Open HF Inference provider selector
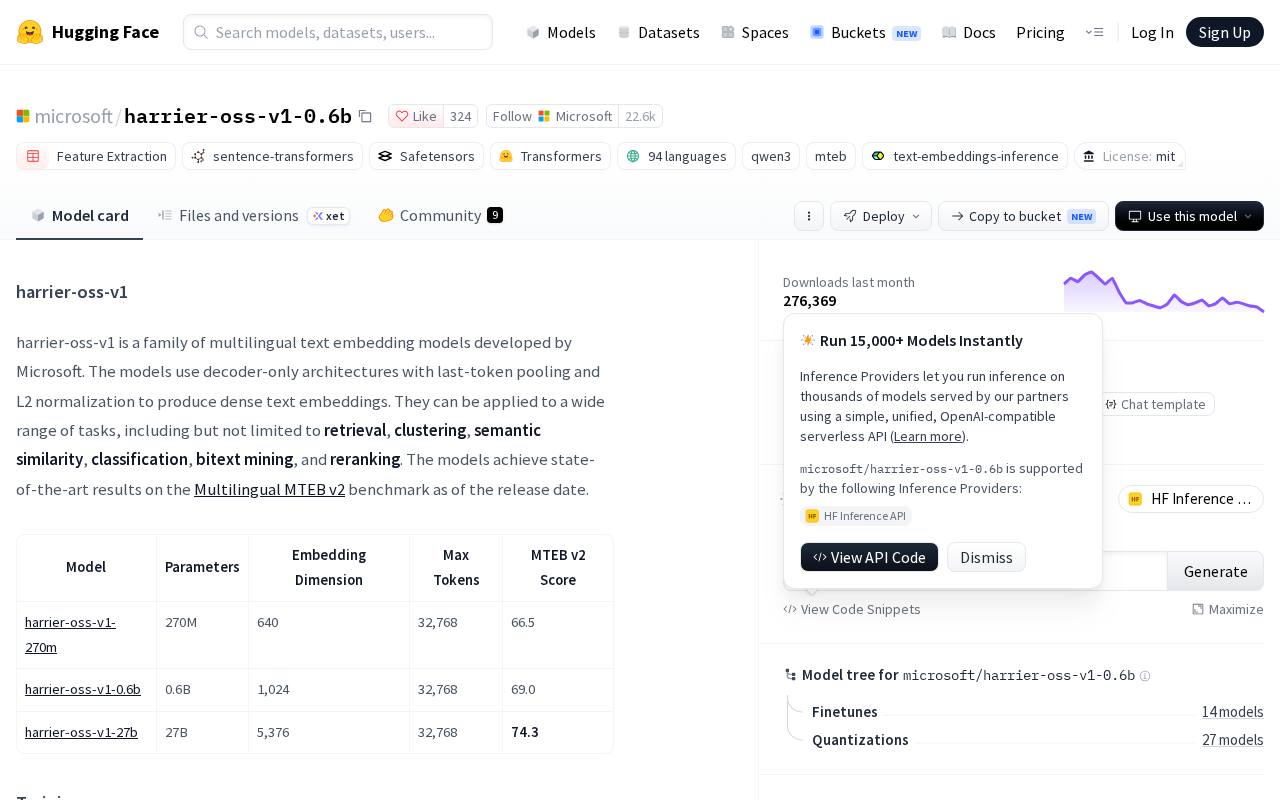 point(1190,499)
